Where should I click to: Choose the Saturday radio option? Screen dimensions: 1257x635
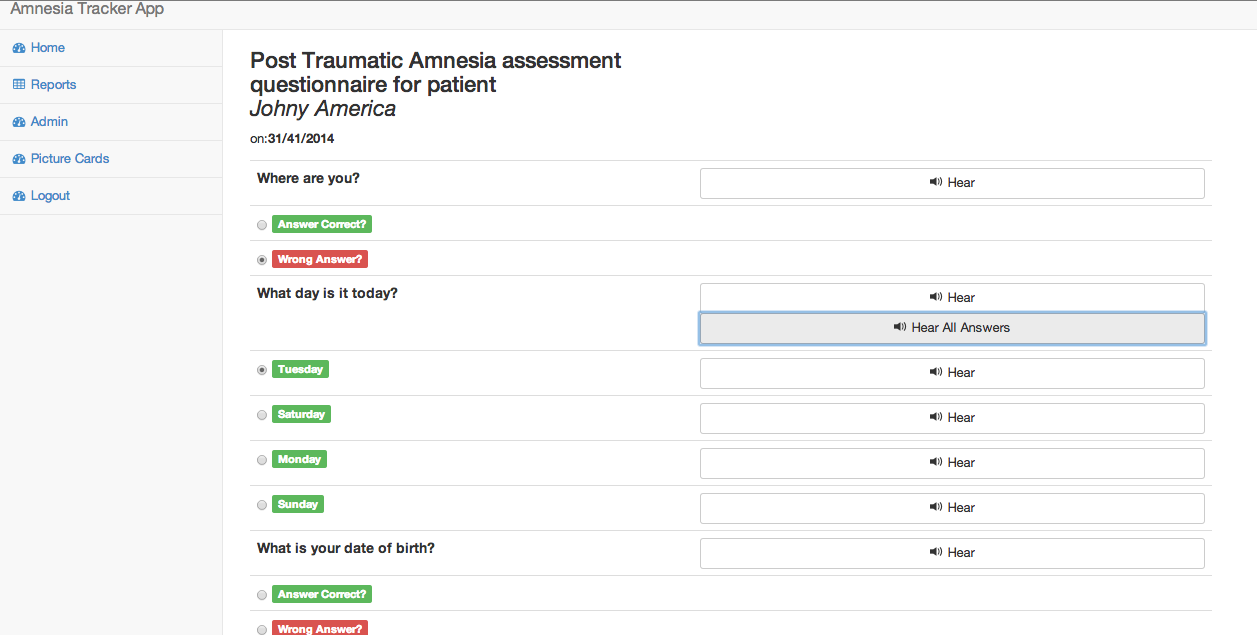click(x=262, y=415)
